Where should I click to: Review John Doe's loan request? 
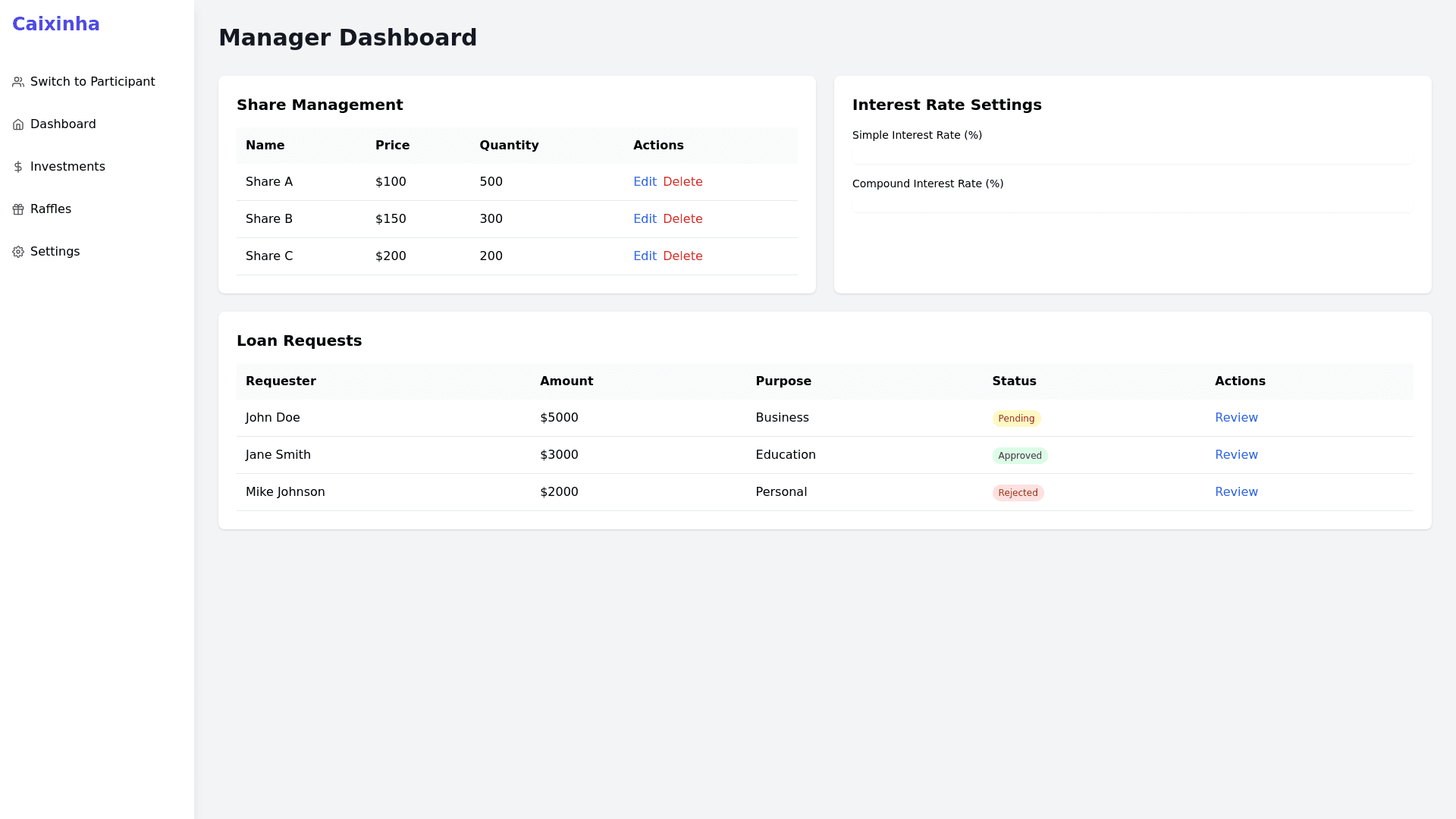(1236, 417)
